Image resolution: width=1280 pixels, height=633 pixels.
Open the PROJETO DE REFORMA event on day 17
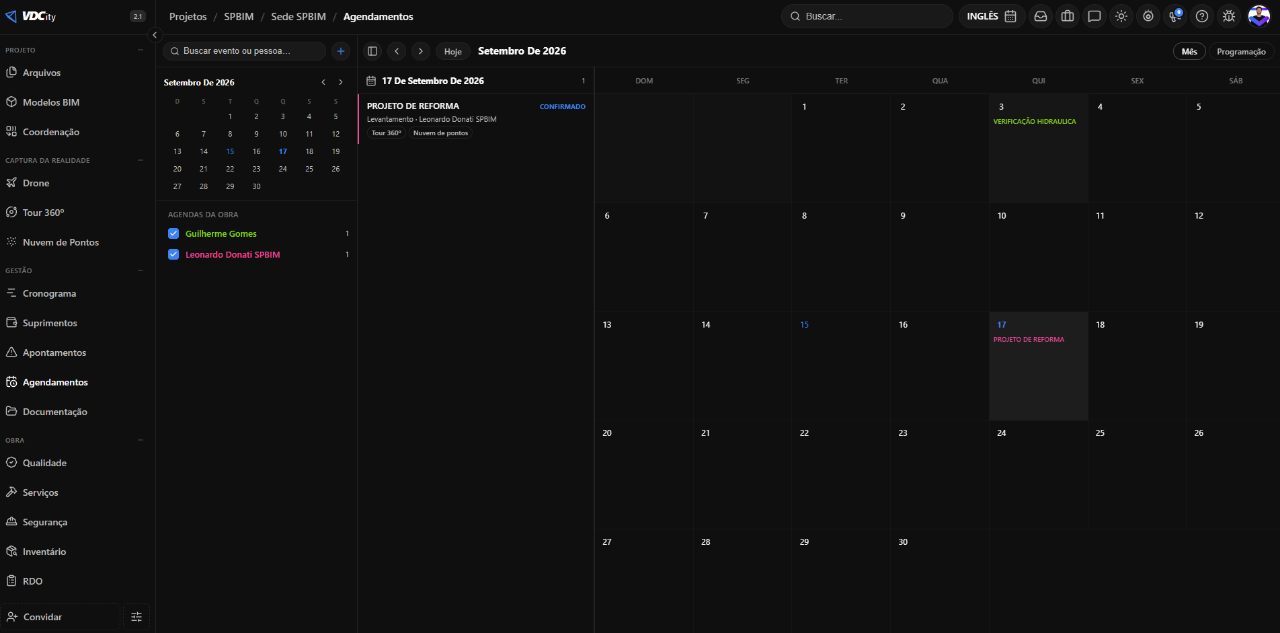coord(1029,340)
